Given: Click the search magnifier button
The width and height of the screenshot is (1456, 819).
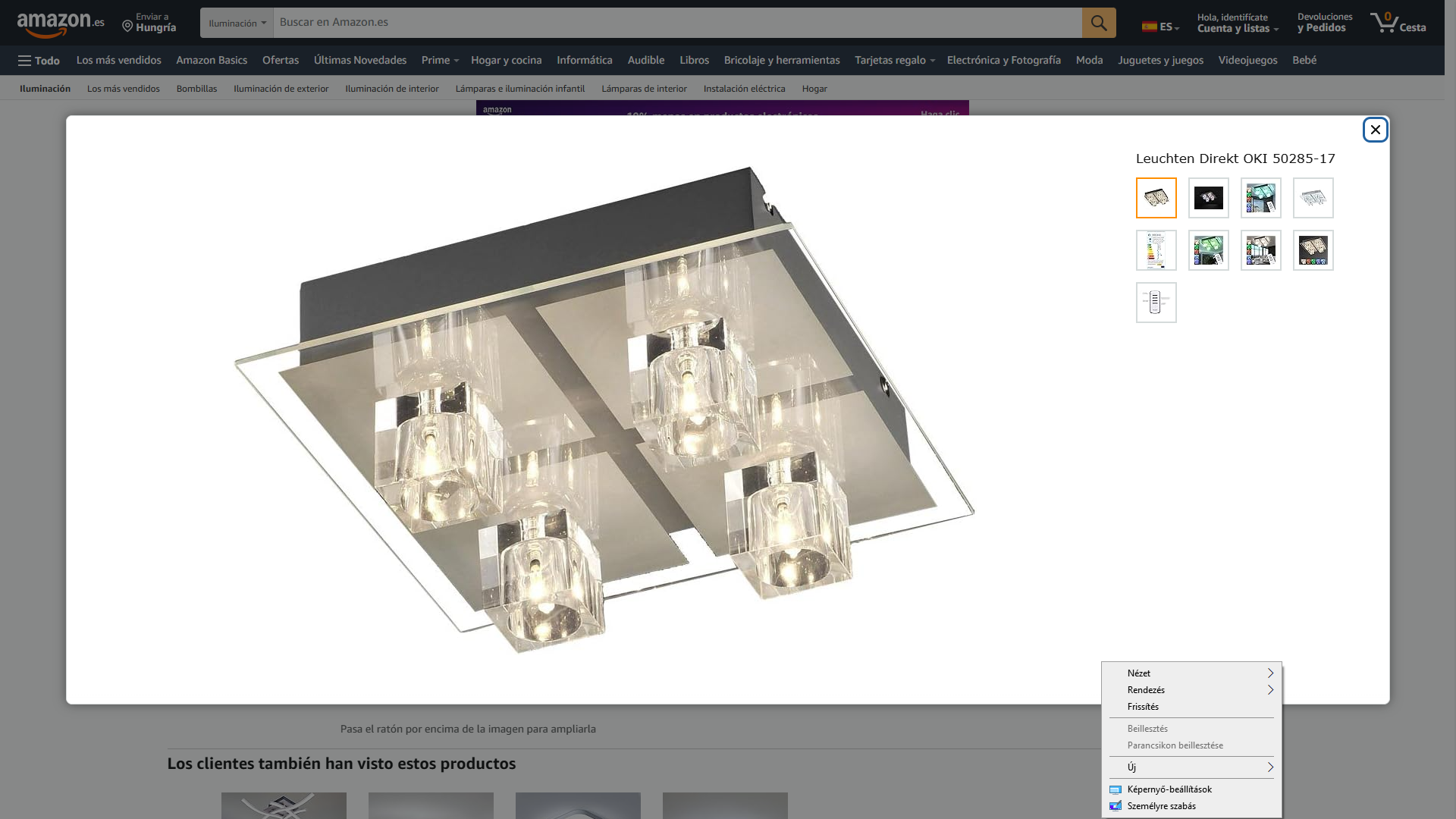Looking at the screenshot, I should 1099,23.
